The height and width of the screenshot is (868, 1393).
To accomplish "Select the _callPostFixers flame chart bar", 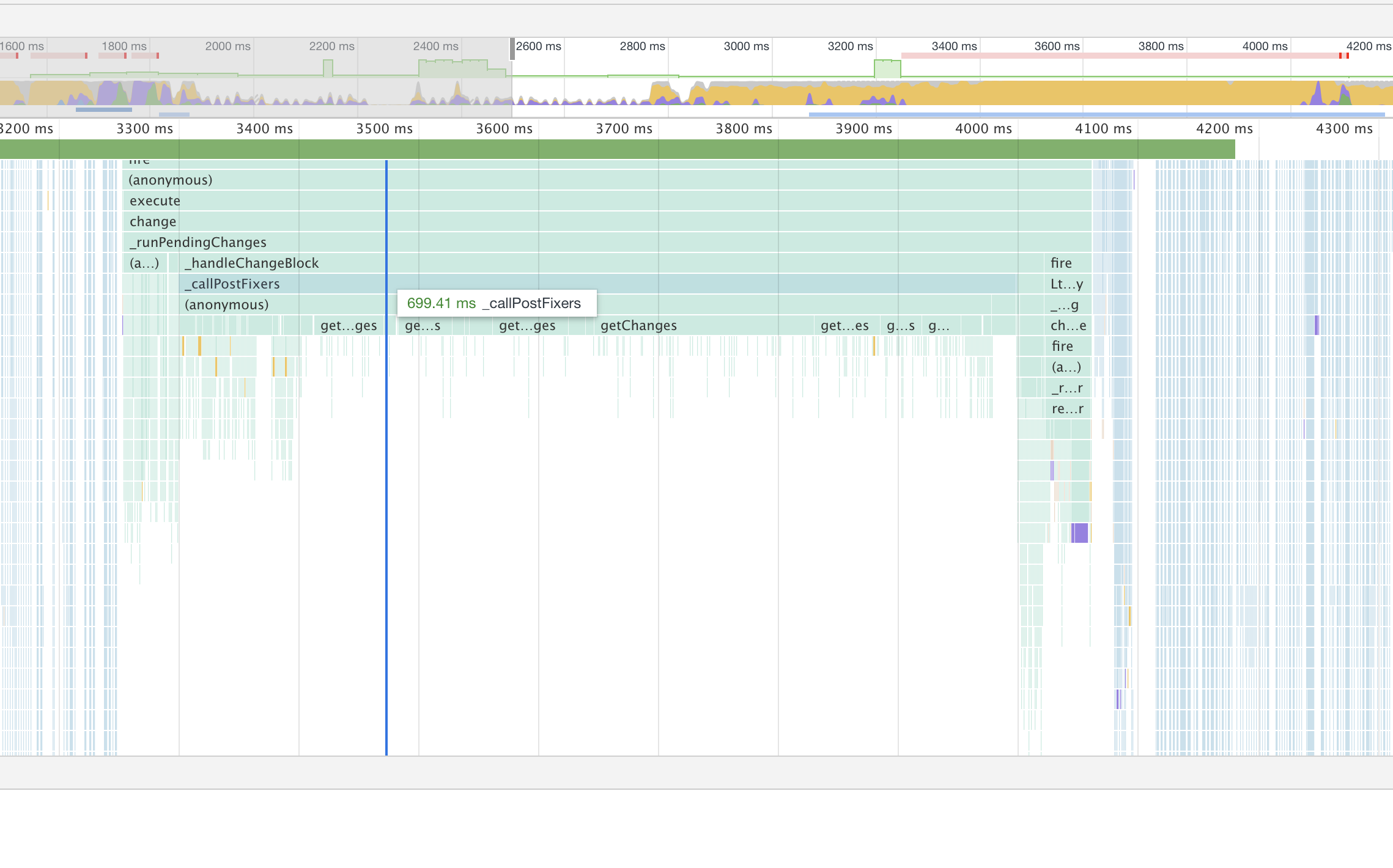I will pyautogui.click(x=599, y=284).
